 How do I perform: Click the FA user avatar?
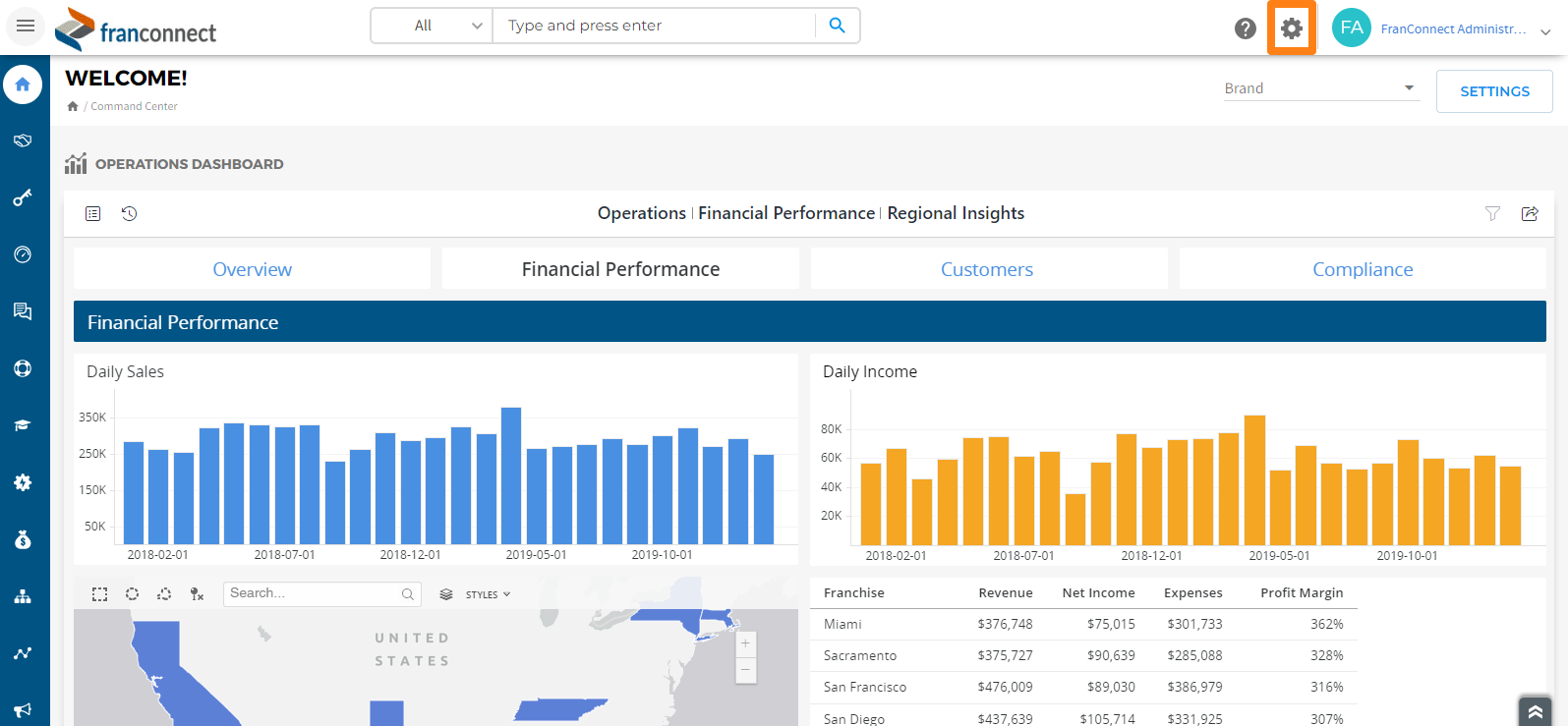tap(1352, 28)
